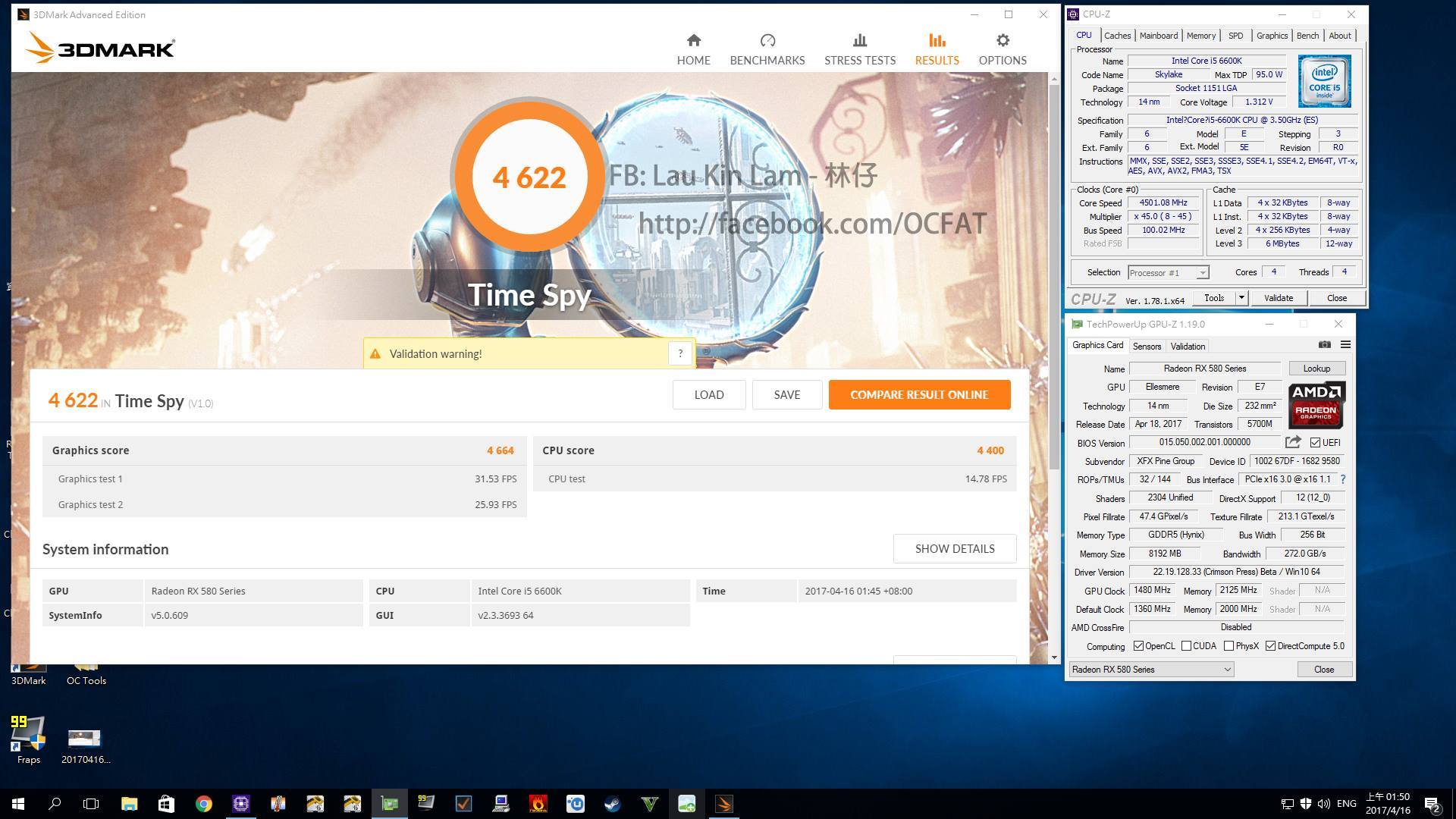The image size is (1456, 819).
Task: Open Steam from the taskbar
Action: pos(612,804)
